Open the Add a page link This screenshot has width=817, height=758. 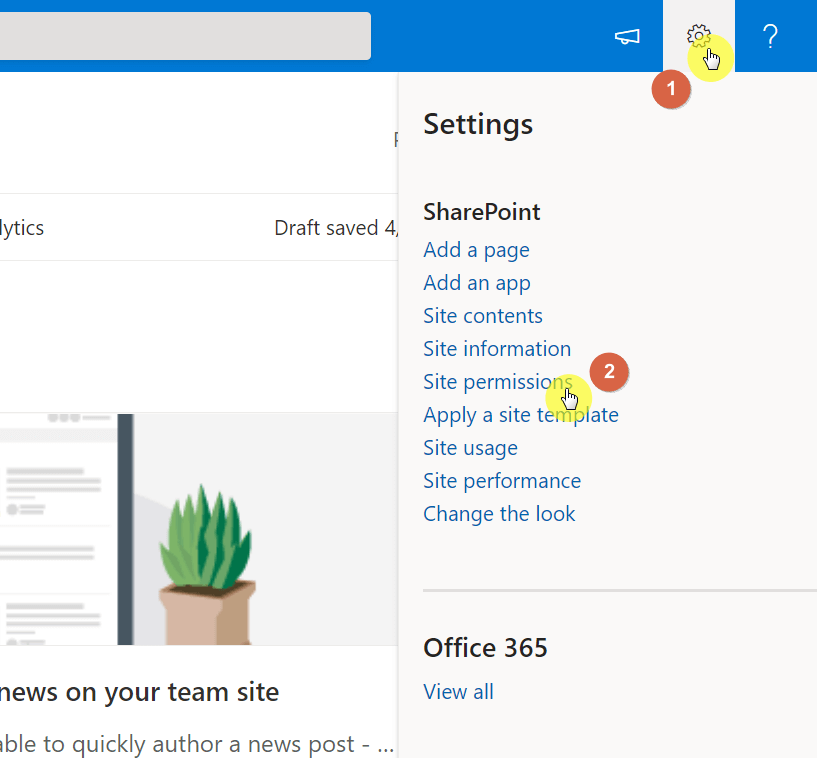(x=476, y=250)
